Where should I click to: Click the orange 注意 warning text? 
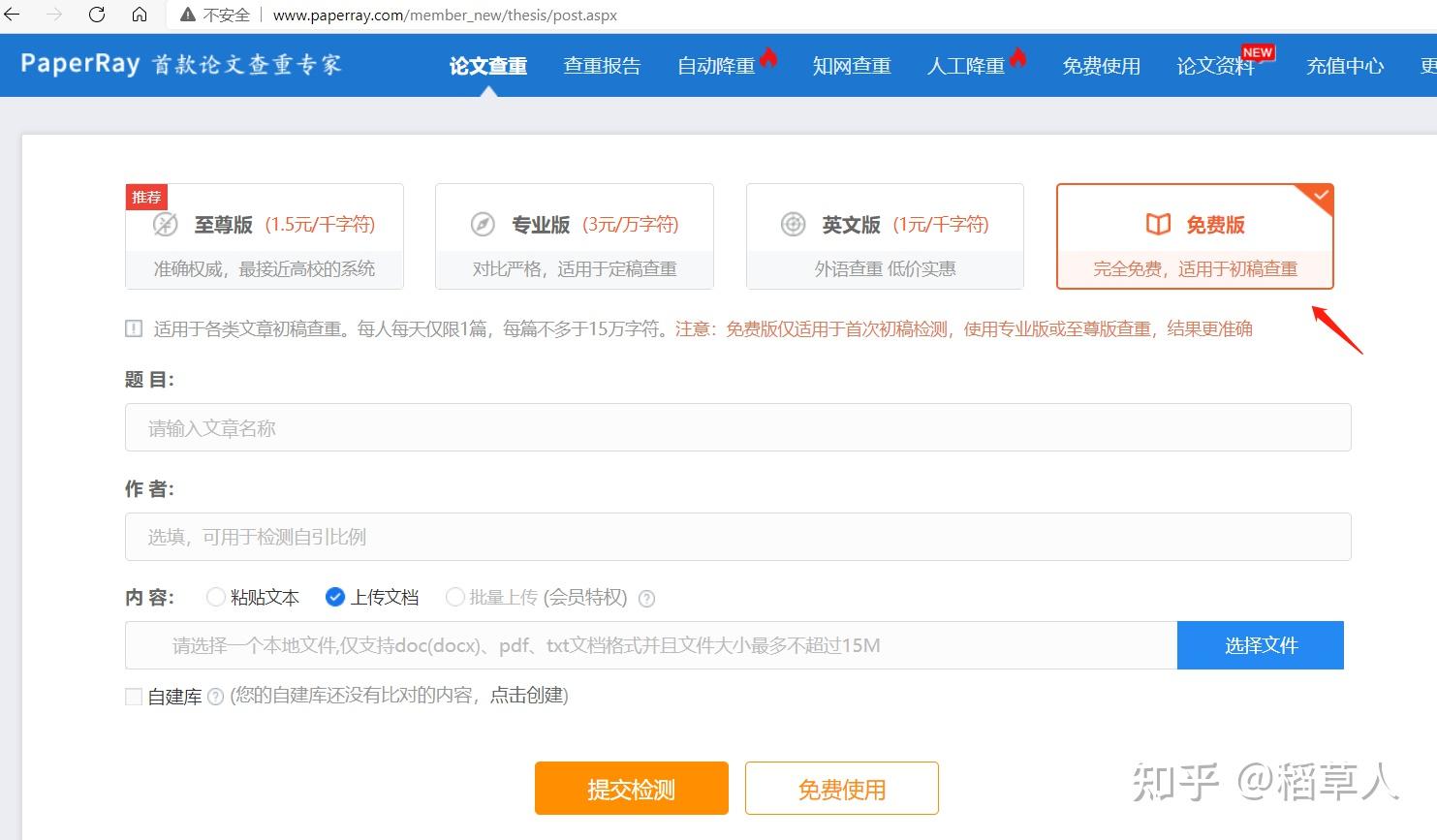(964, 329)
